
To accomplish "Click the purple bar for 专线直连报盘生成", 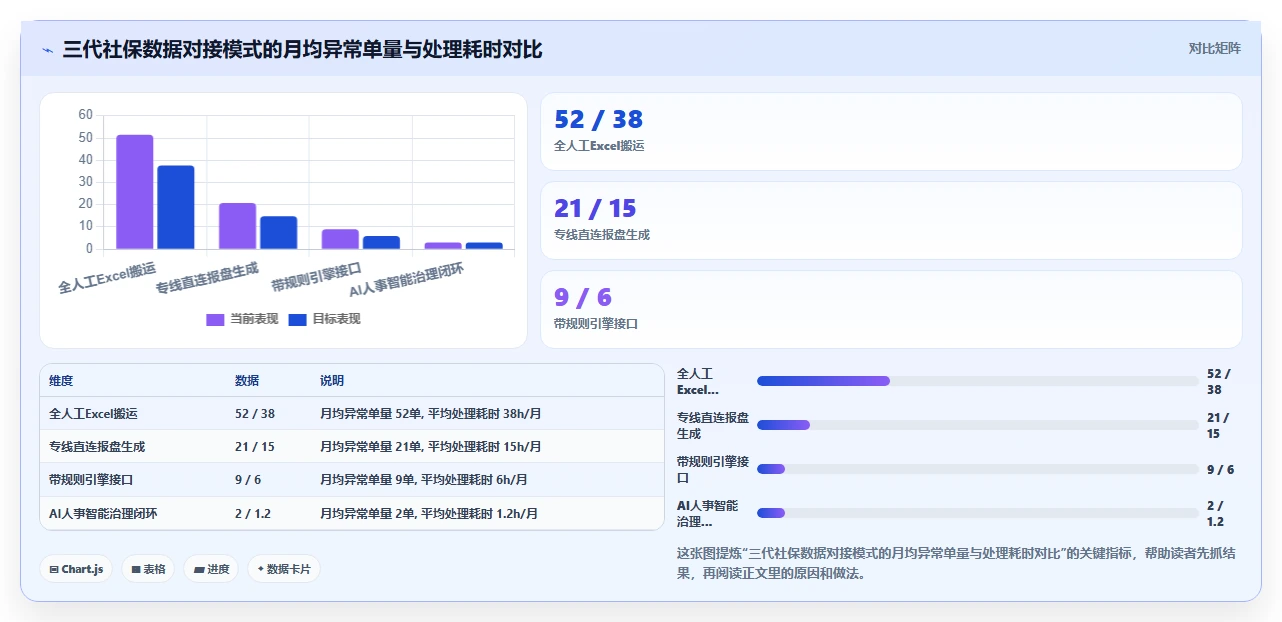I will tap(238, 226).
